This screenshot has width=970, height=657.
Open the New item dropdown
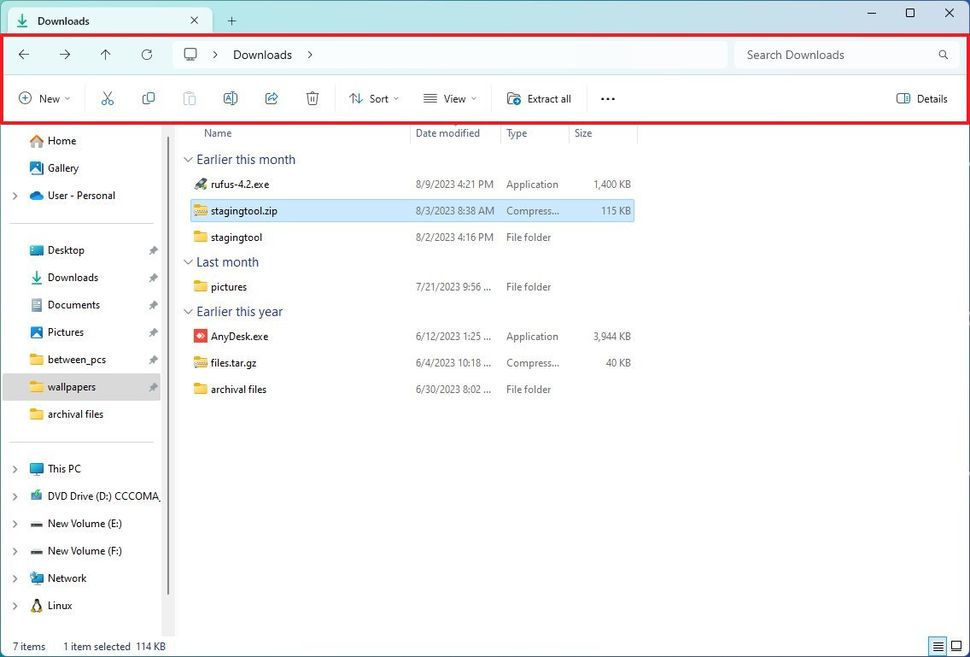(45, 98)
